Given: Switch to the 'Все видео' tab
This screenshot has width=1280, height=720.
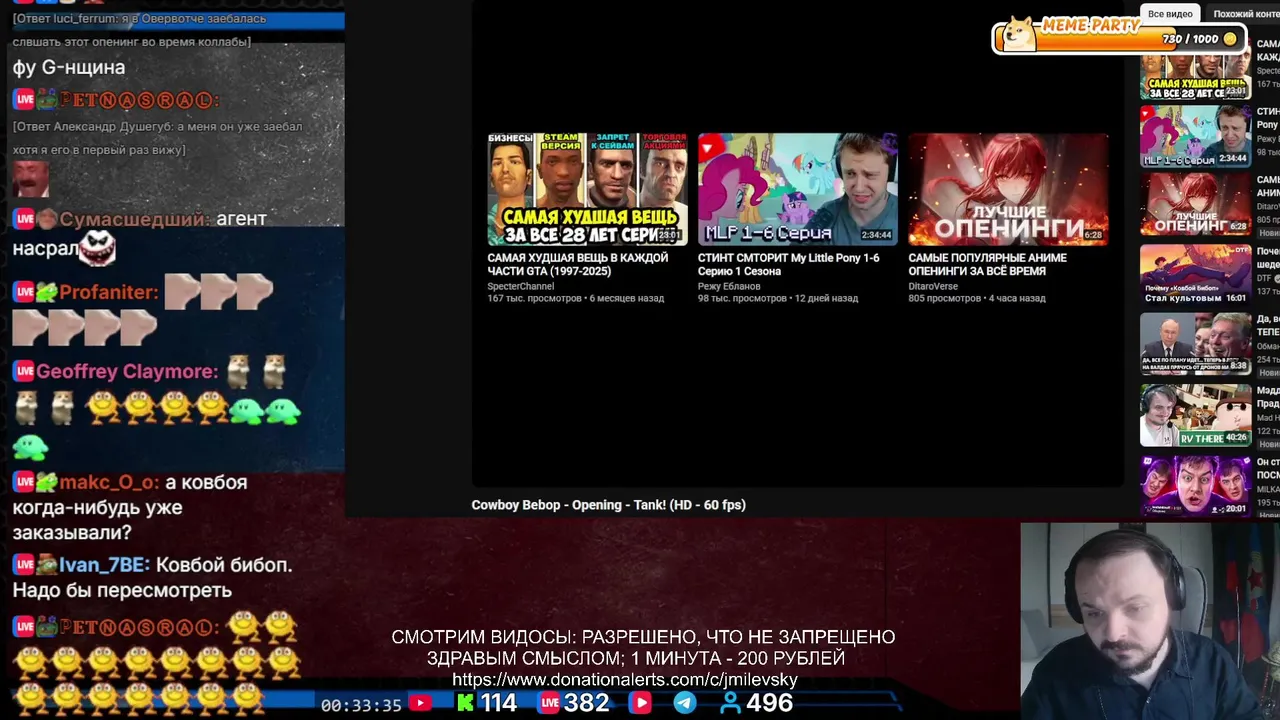Looking at the screenshot, I should click(1170, 14).
